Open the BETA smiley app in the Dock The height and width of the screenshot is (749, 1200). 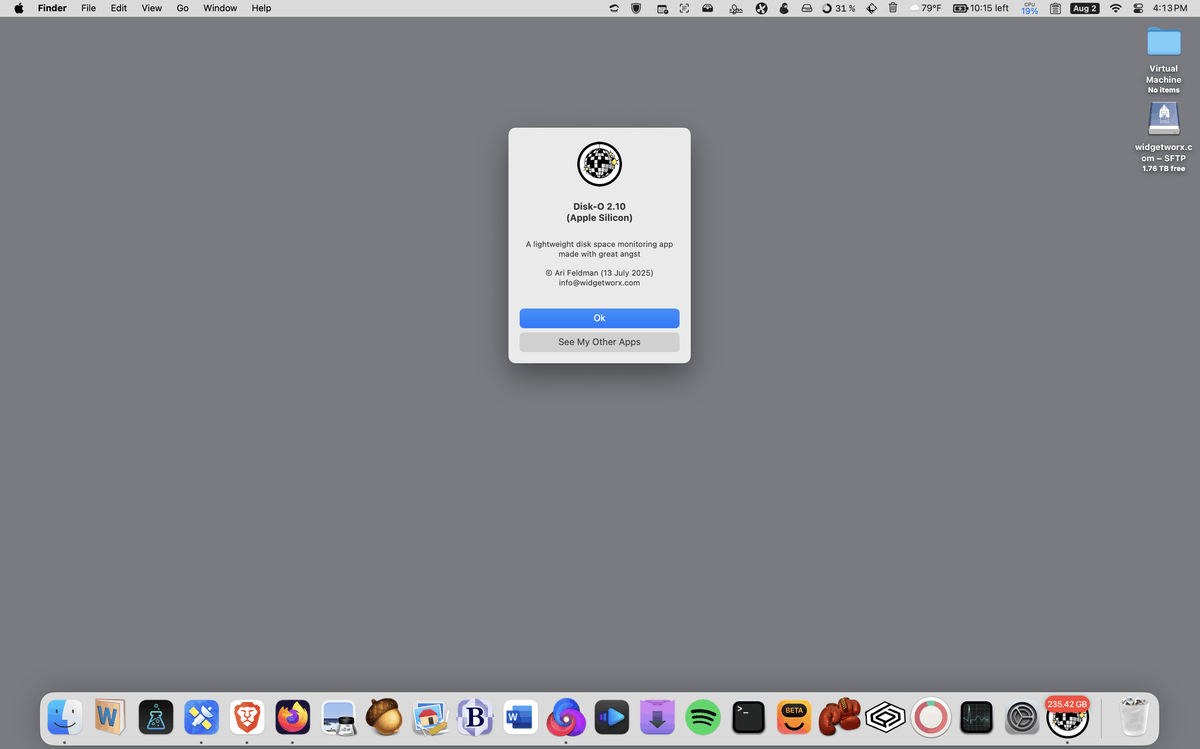coord(794,717)
